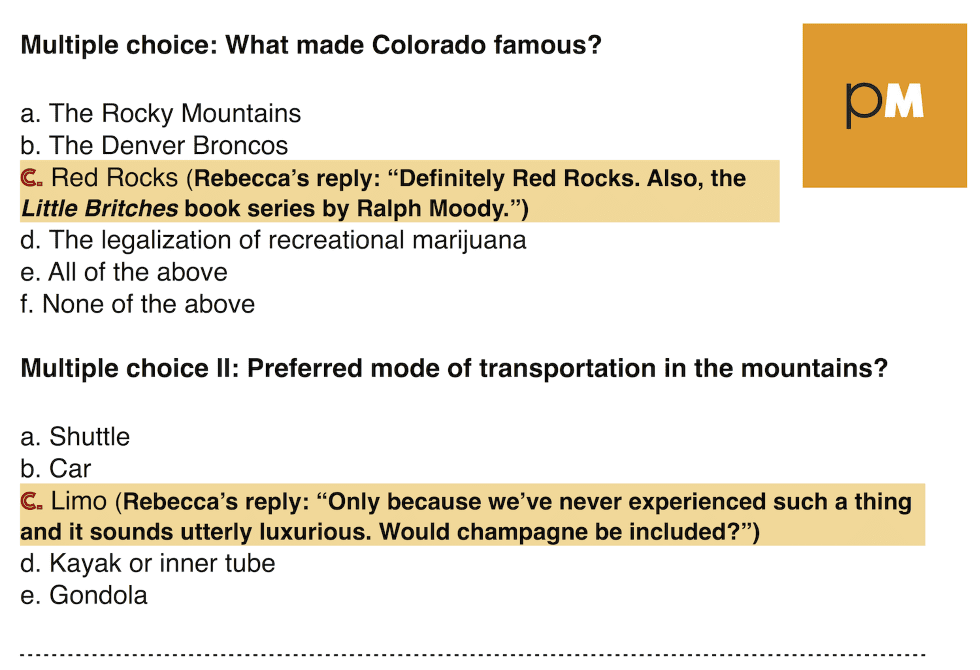Screen dimensions: 980x670
Task: Choose "All of the above"
Action: [x=124, y=273]
